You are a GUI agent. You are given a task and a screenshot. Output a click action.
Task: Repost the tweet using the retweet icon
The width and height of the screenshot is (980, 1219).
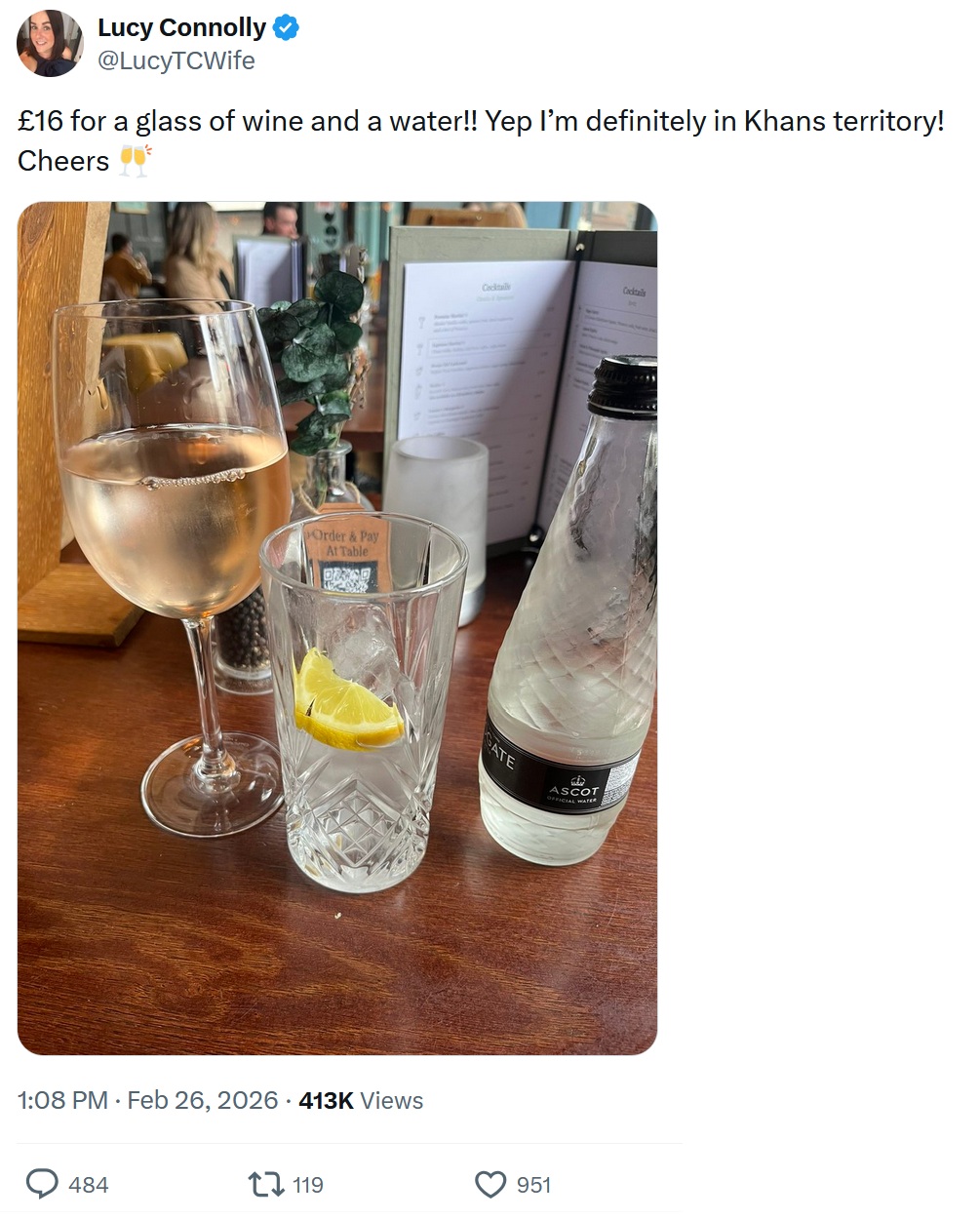pyautogui.click(x=261, y=1184)
